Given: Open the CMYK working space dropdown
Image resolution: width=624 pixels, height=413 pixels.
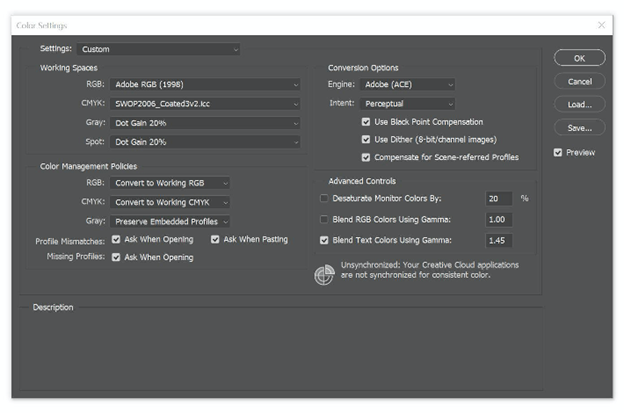Looking at the screenshot, I should click(205, 104).
